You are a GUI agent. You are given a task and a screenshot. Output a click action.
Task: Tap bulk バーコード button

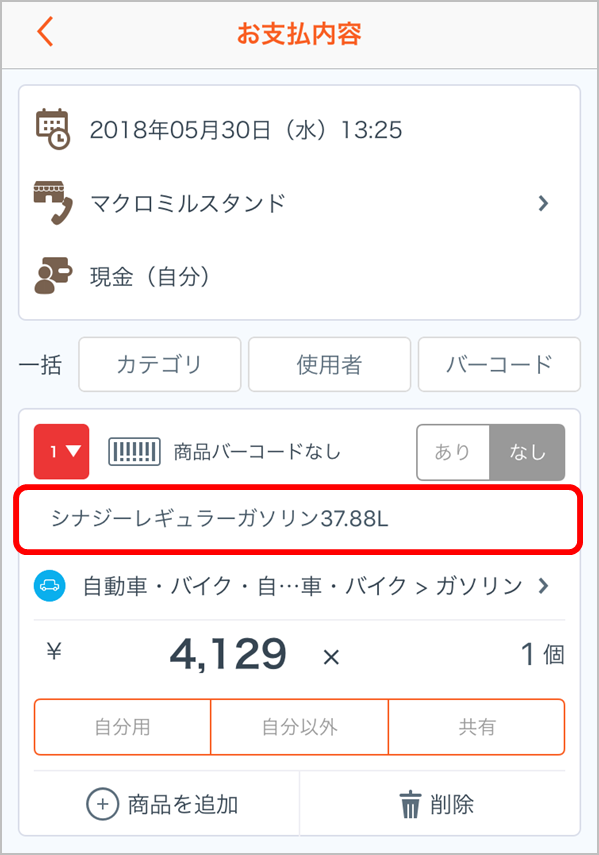499,364
